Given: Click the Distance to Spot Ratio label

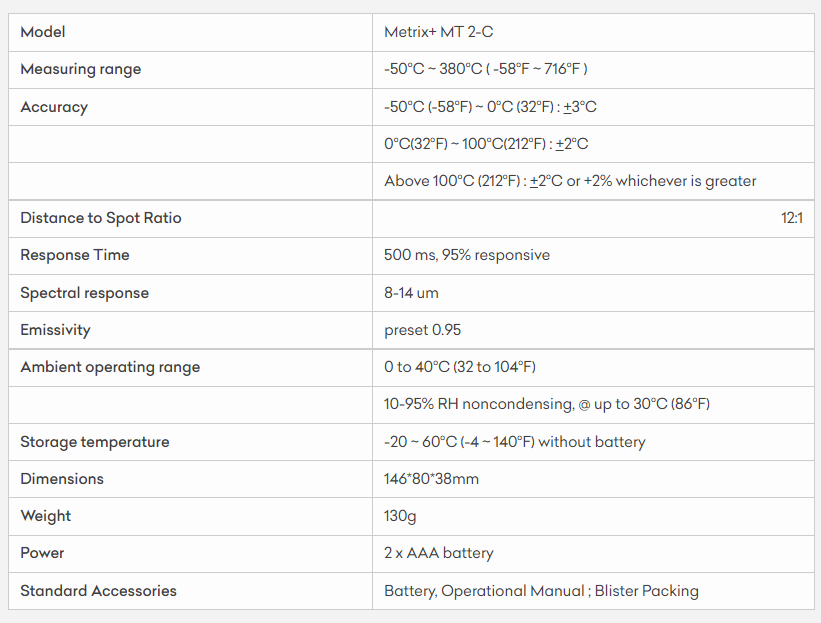Looking at the screenshot, I should coord(101,218).
